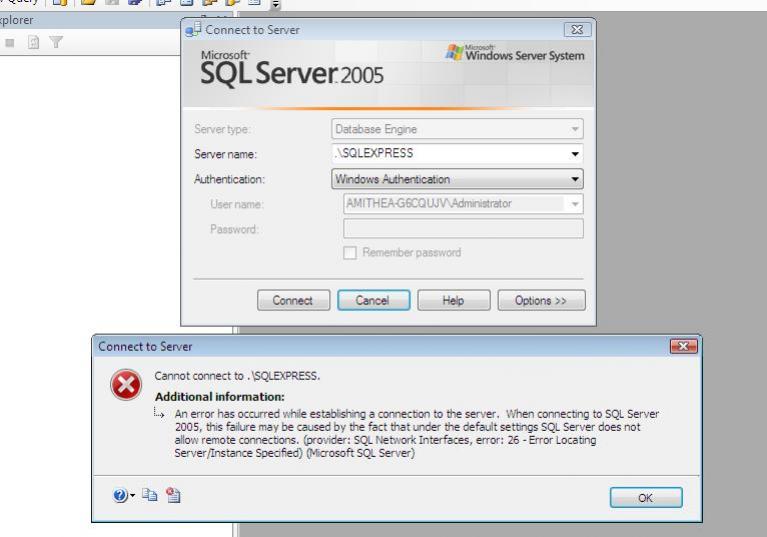This screenshot has width=767, height=537.
Task: Click the 'Additional information:' heading
Action: pos(220,397)
